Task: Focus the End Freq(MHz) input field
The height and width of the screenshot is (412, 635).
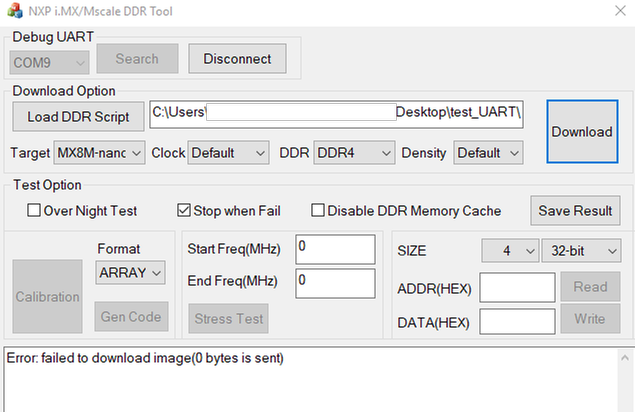Action: coord(335,281)
